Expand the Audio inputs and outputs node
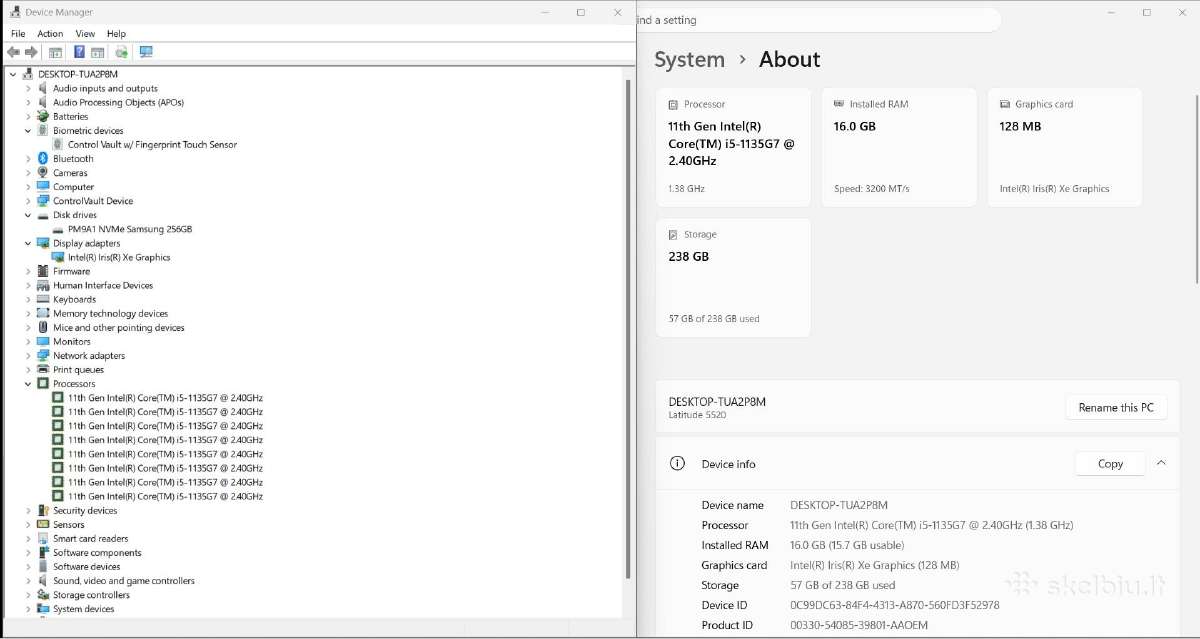This screenshot has width=1200, height=639. click(28, 89)
